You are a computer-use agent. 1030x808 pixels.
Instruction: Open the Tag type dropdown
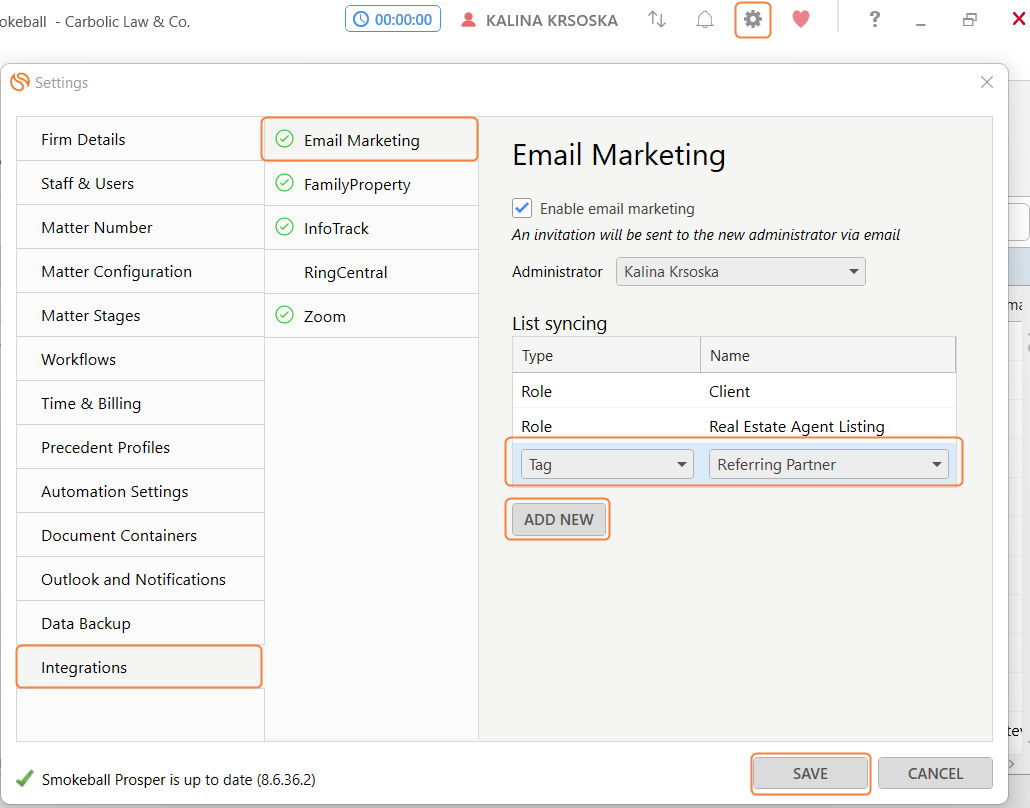coord(607,464)
